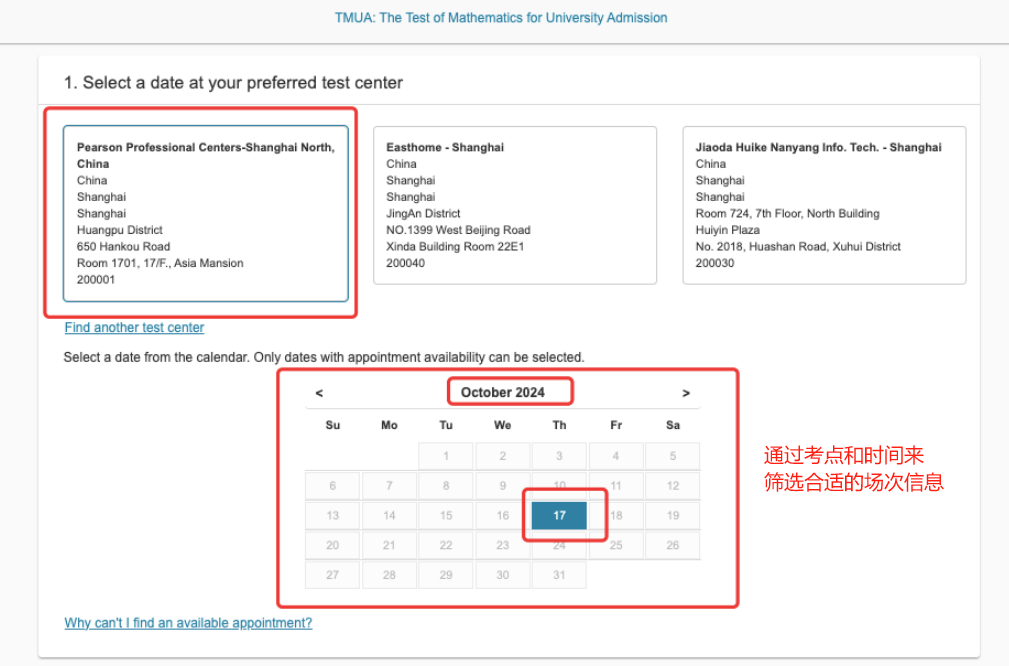The image size is (1009, 666).
Task: Click calendar date 5
Action: click(x=672, y=456)
